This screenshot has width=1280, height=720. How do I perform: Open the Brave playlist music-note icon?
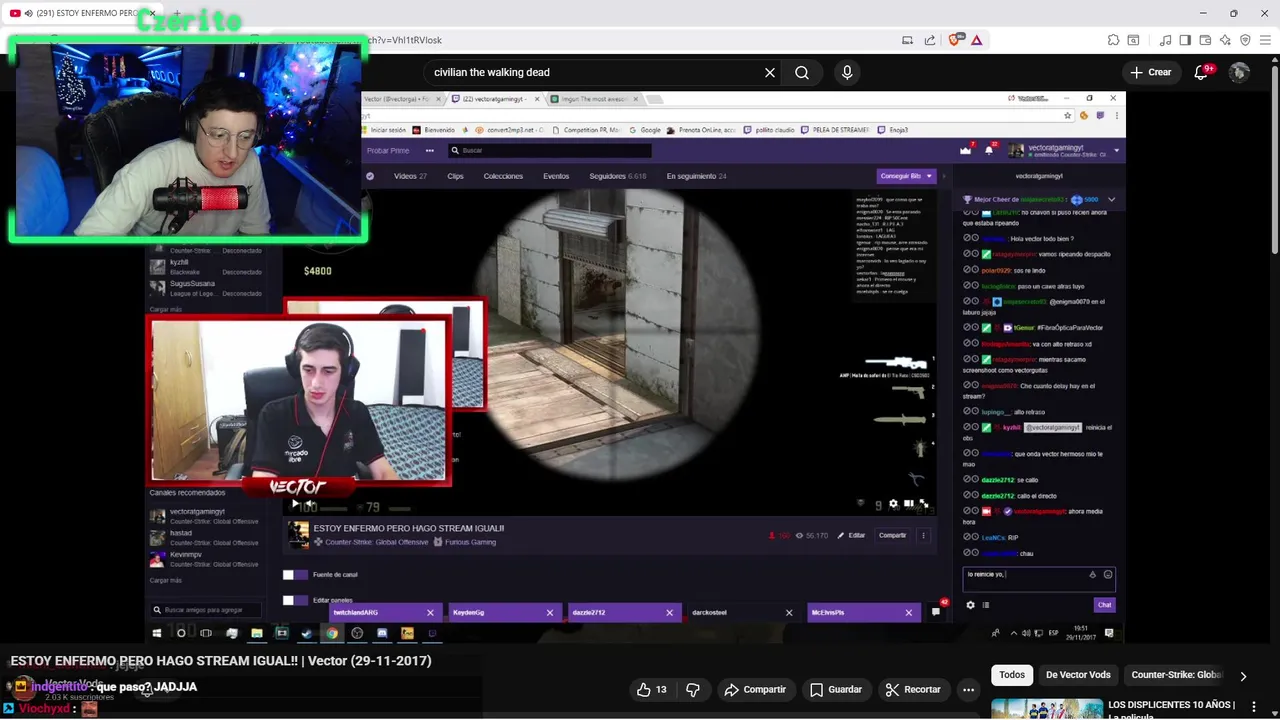pyautogui.click(x=1165, y=40)
